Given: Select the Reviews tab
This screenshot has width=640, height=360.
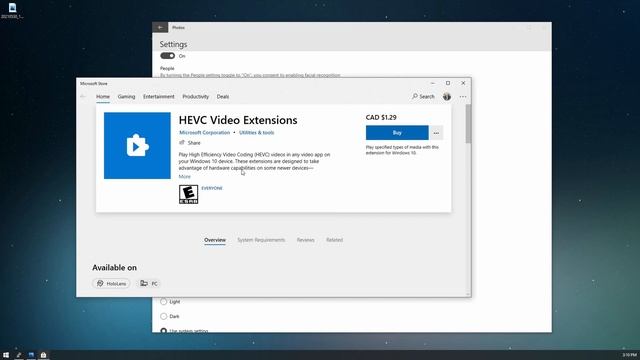Looking at the screenshot, I should (305, 240).
